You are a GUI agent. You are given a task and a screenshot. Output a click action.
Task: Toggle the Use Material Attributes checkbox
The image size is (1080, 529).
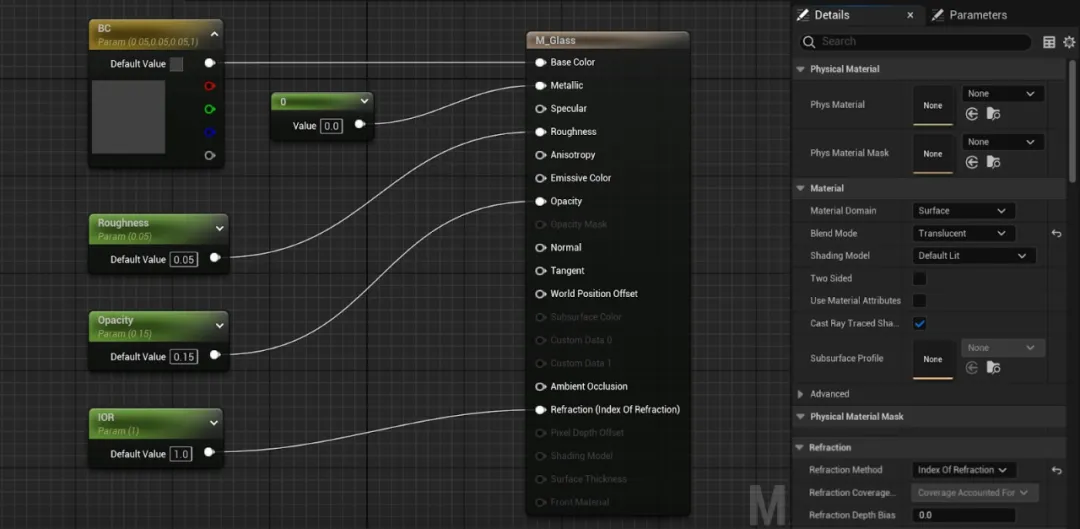coord(920,301)
